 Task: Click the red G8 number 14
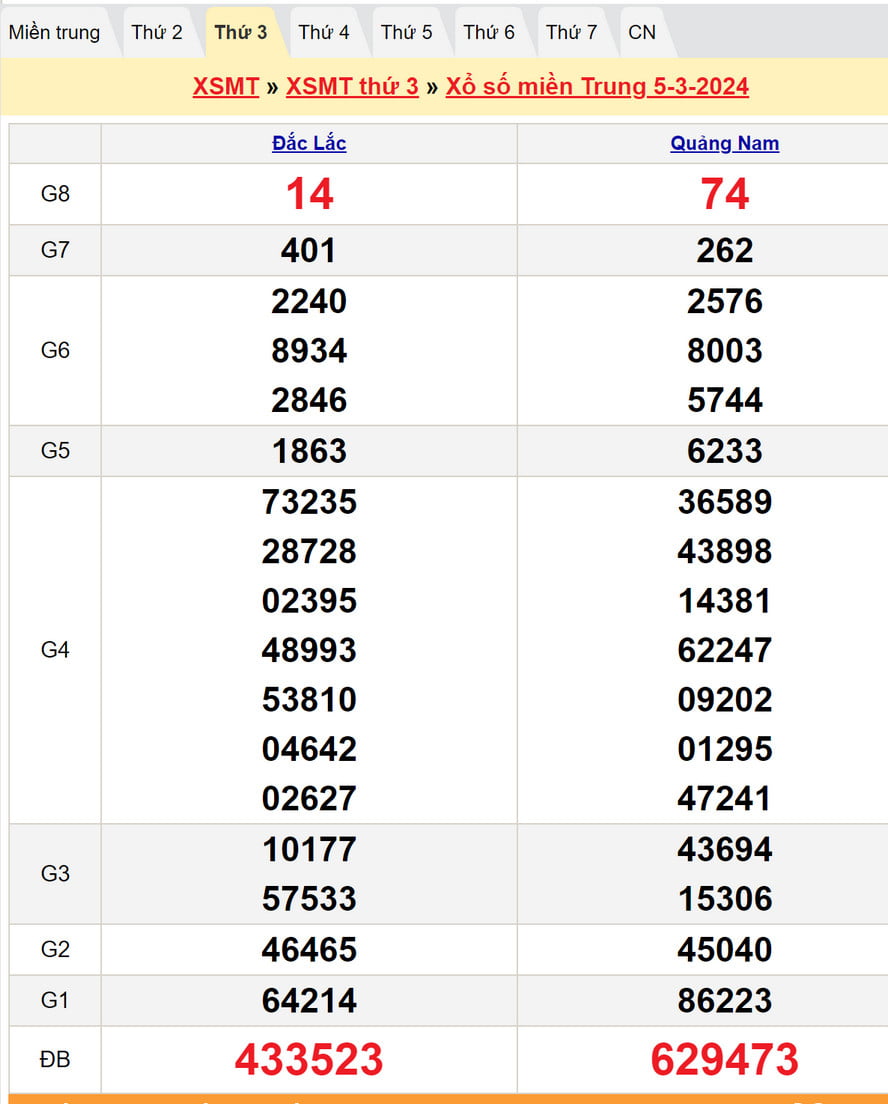pyautogui.click(x=309, y=194)
